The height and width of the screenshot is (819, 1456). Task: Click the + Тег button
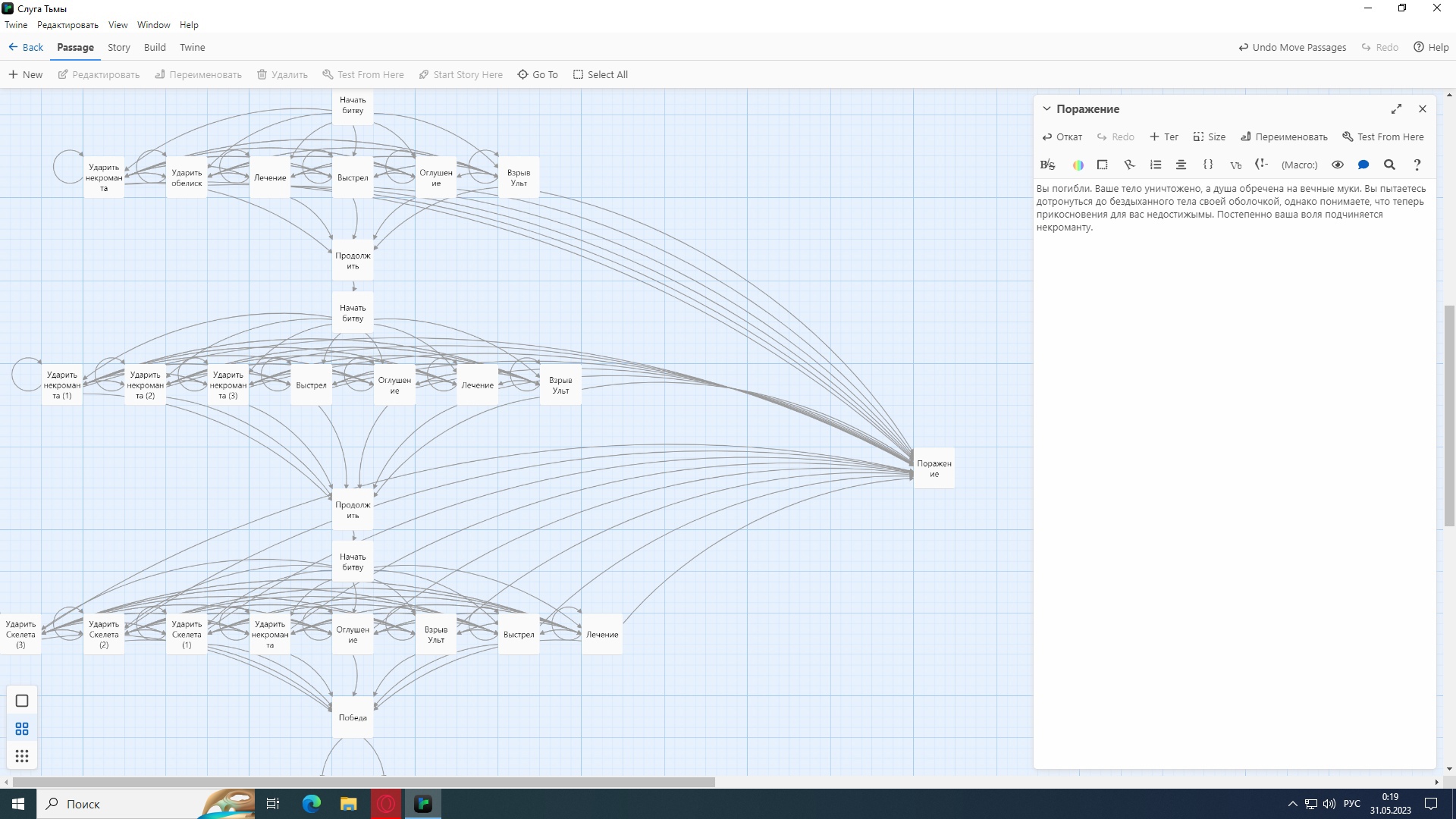1163,137
